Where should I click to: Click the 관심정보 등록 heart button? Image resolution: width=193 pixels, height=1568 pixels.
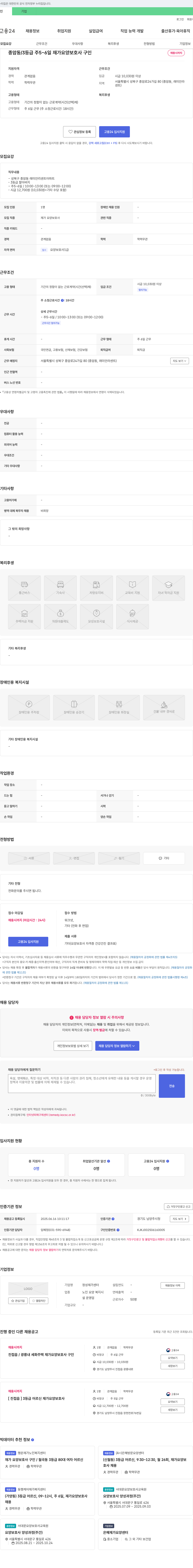[79, 131]
